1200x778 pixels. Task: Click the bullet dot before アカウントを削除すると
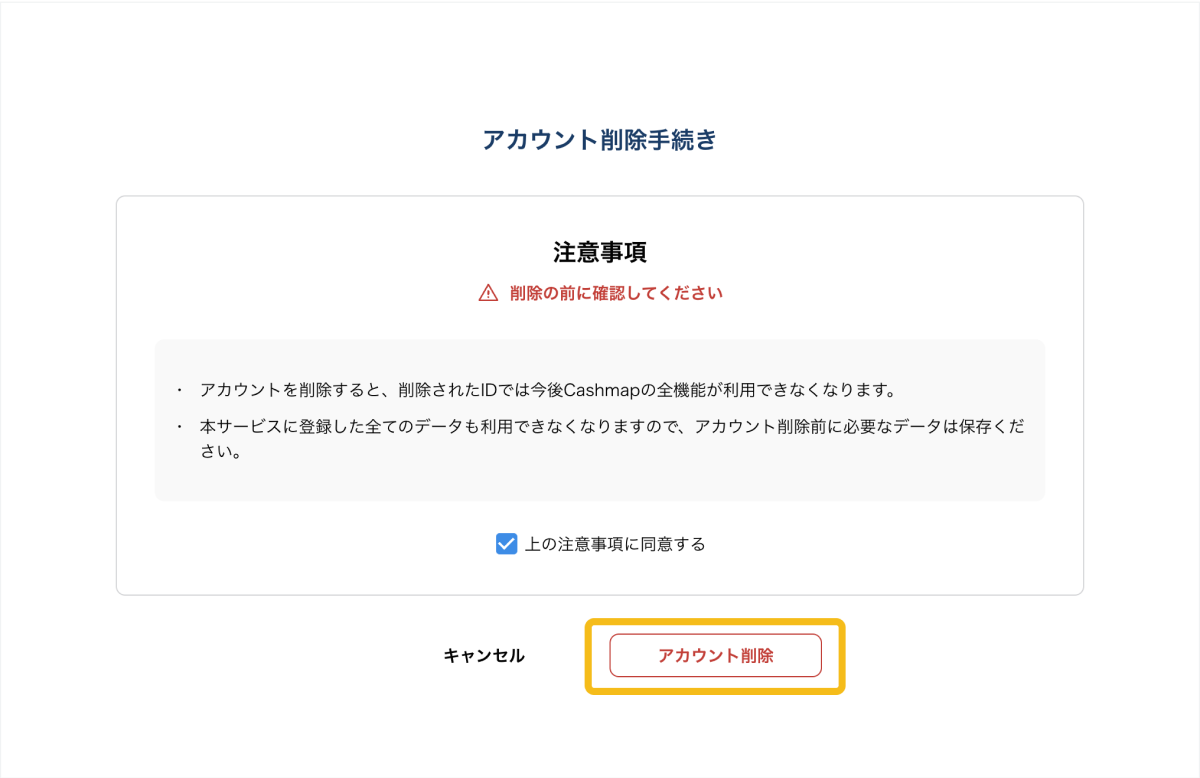180,389
